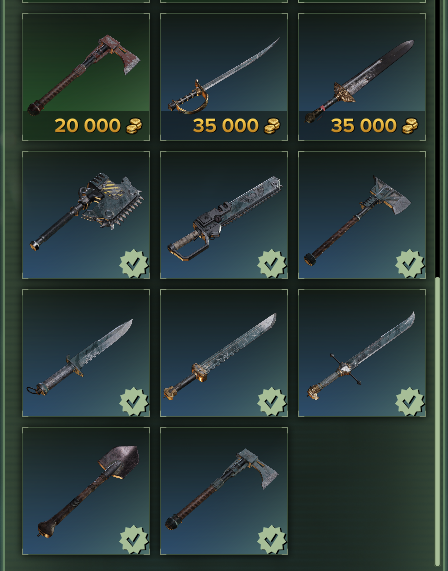Select the rusty red axe priced 20 000

(x=86, y=77)
